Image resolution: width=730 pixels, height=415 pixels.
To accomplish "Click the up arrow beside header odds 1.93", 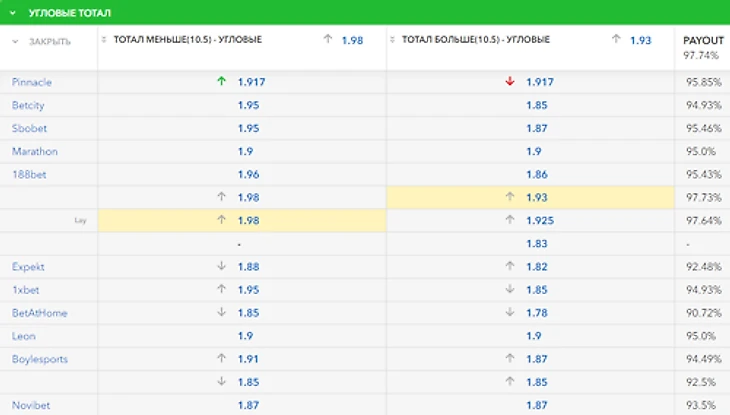I will tap(616, 40).
